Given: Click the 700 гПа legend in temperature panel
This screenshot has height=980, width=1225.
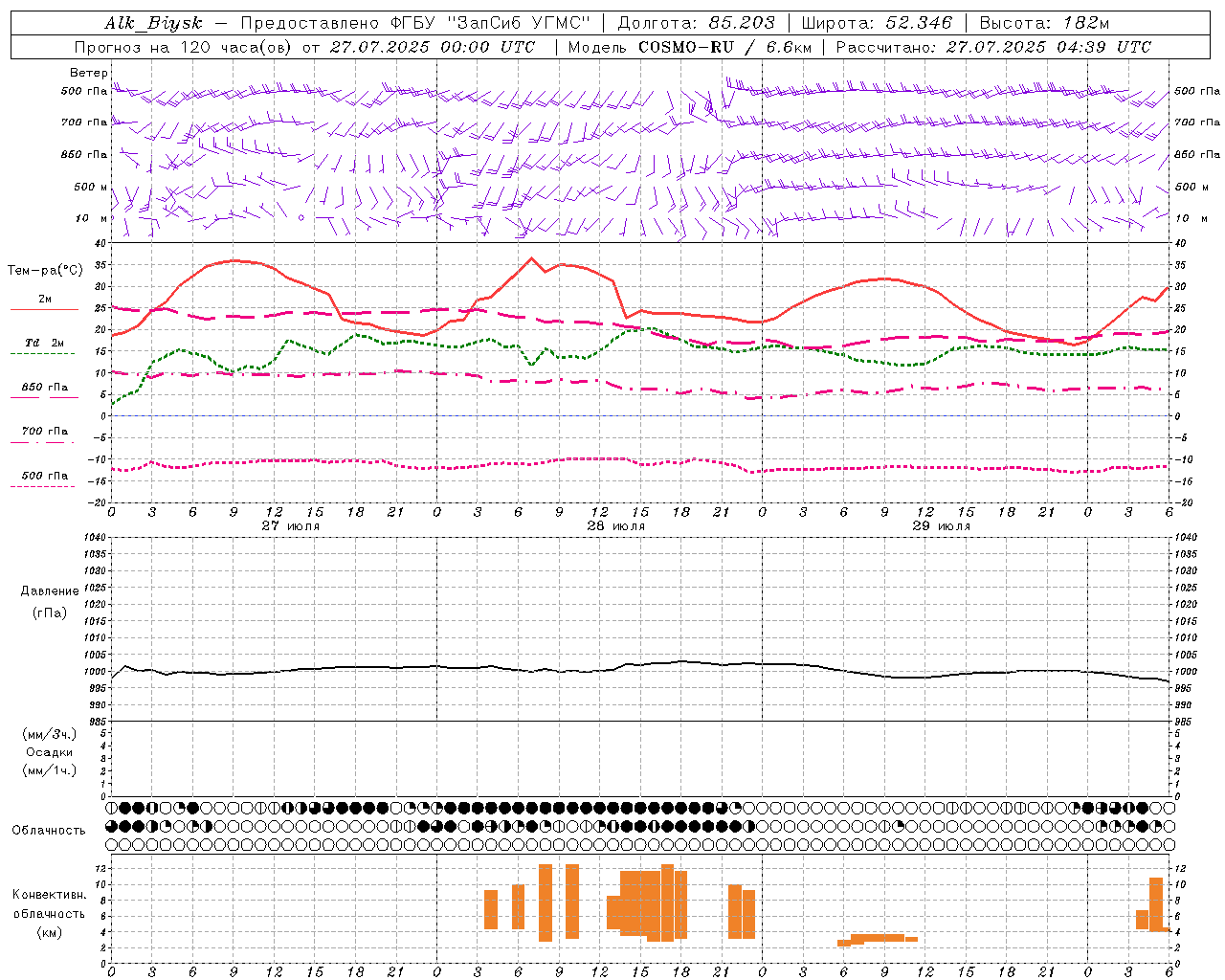Looking at the screenshot, I should point(45,431).
